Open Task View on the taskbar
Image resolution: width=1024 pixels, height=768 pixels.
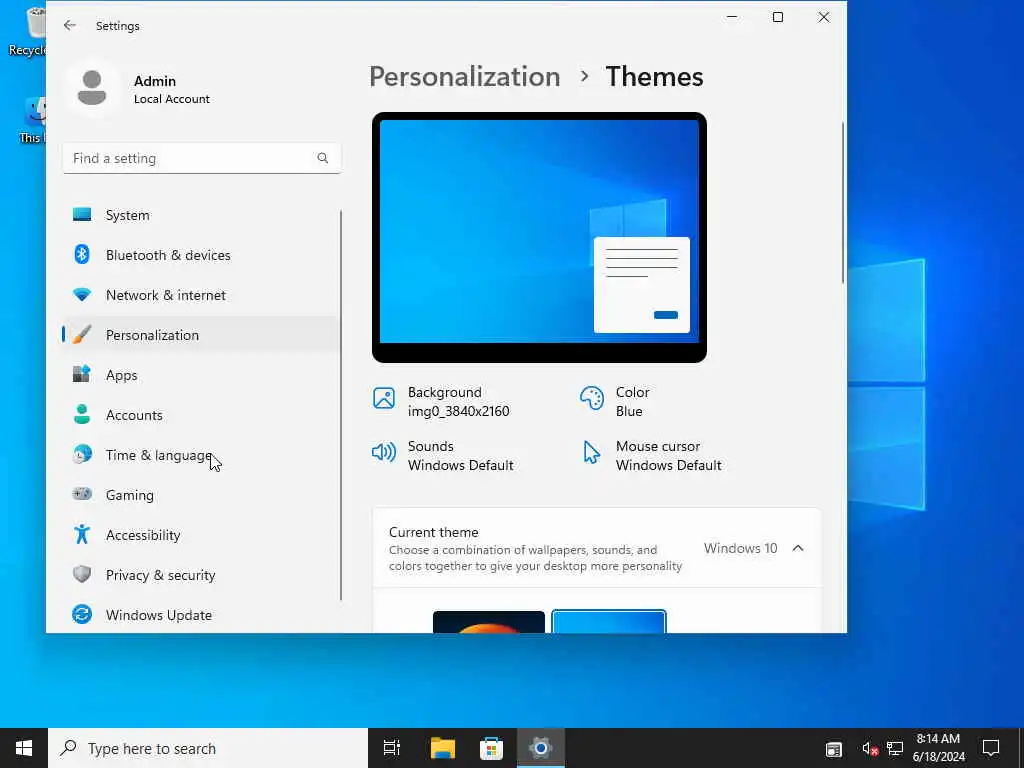tap(391, 748)
